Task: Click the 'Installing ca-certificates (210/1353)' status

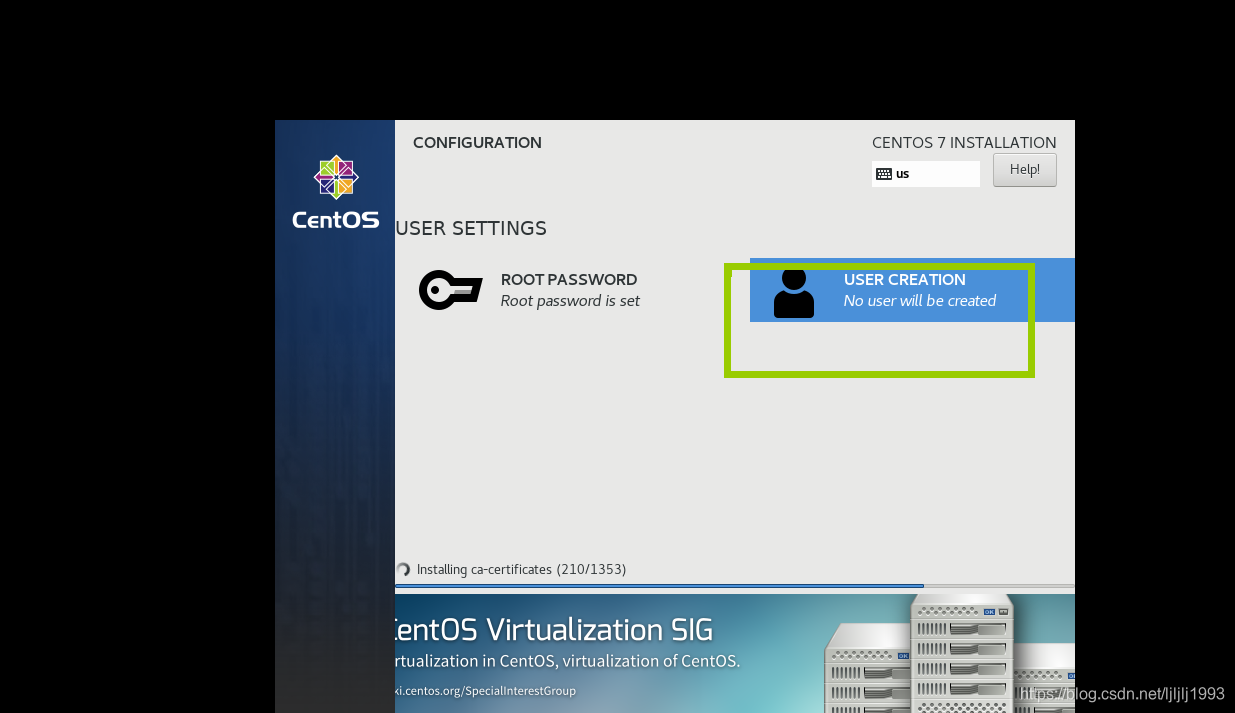Action: [521, 569]
